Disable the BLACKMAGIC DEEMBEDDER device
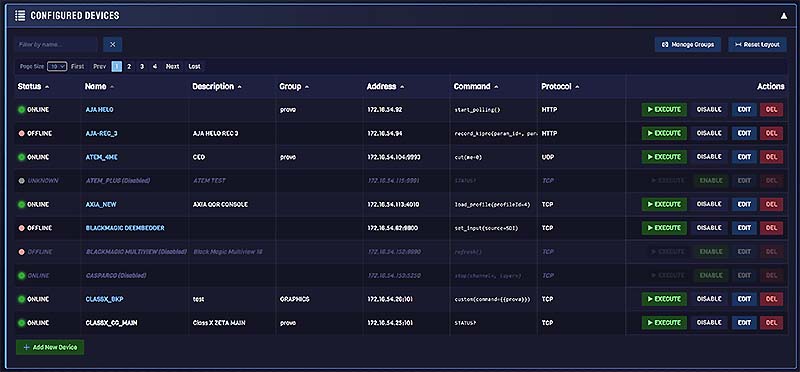The width and height of the screenshot is (800, 372). click(x=709, y=228)
